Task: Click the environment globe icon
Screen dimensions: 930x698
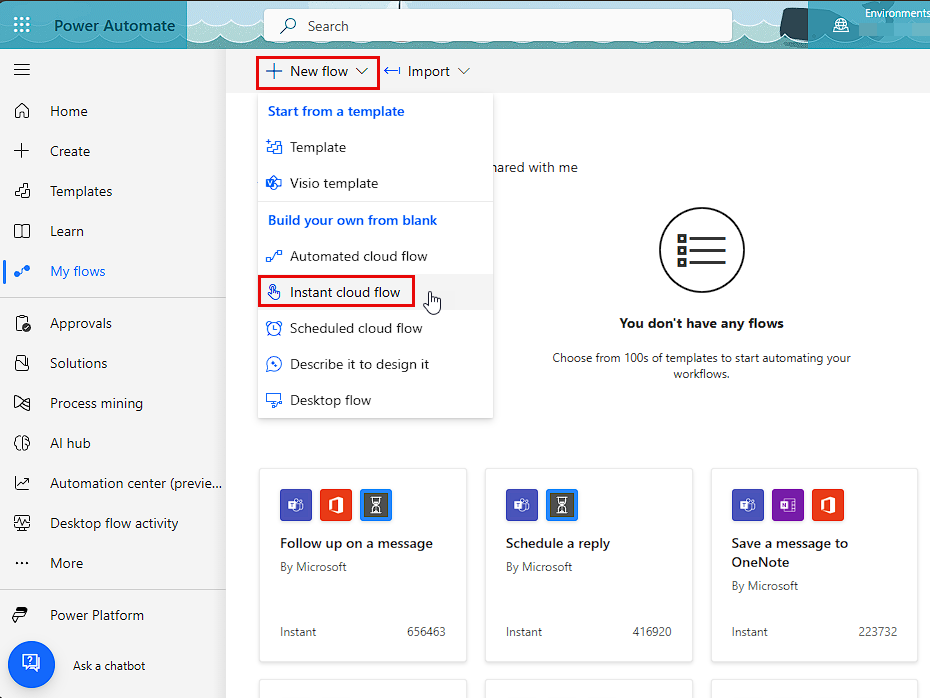Action: [840, 26]
